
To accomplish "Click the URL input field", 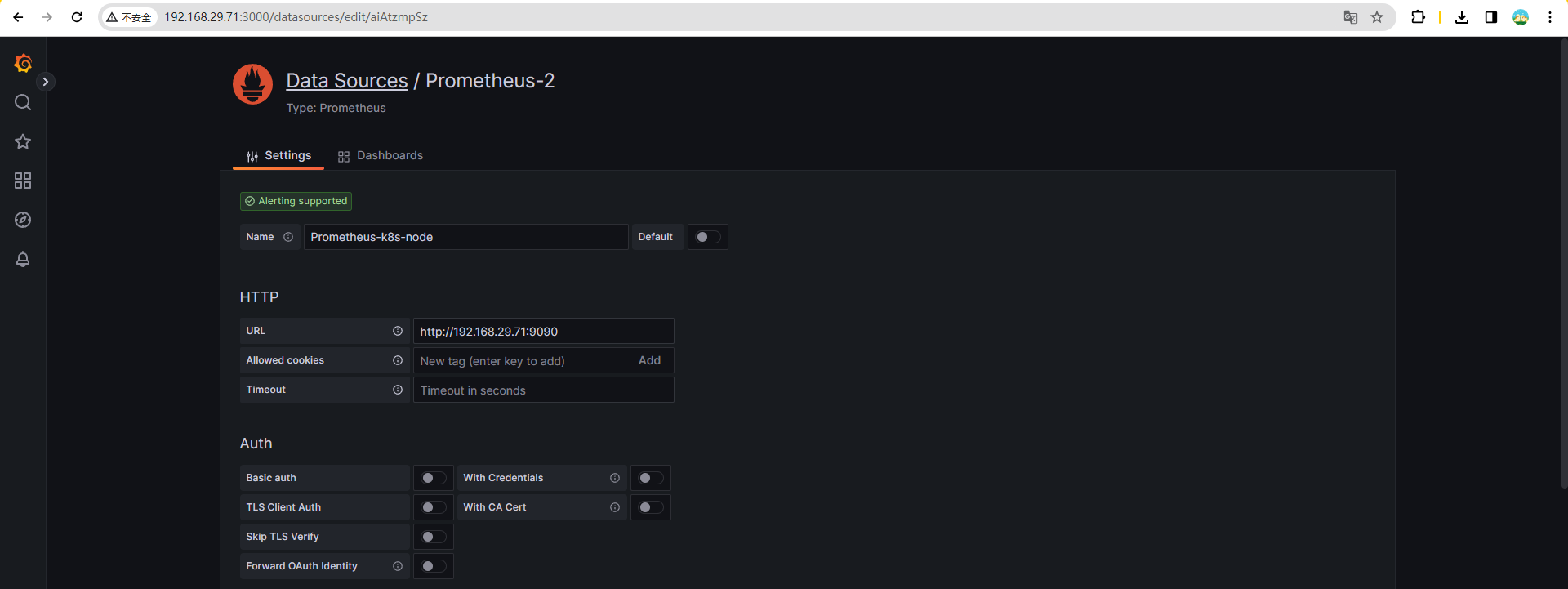I will point(543,331).
